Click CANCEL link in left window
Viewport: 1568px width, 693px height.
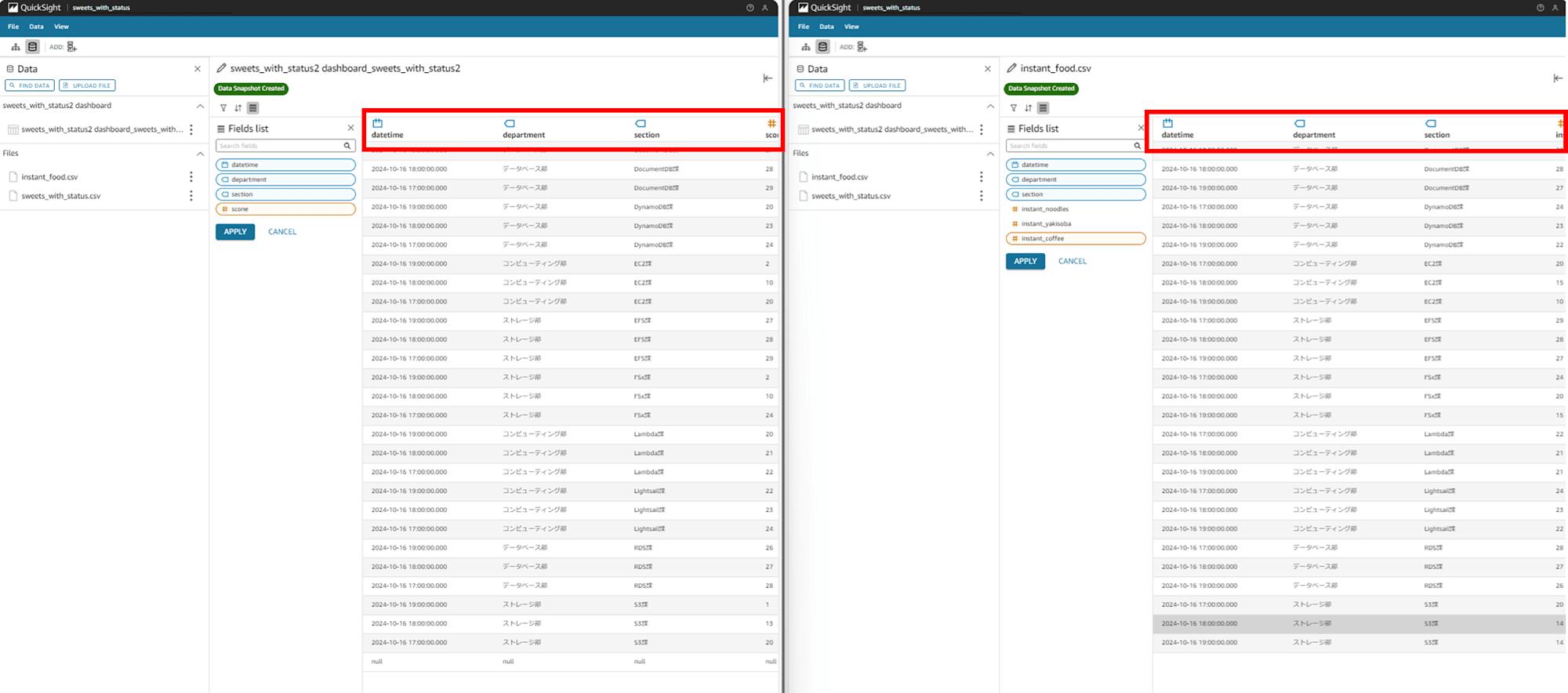pyautogui.click(x=282, y=232)
